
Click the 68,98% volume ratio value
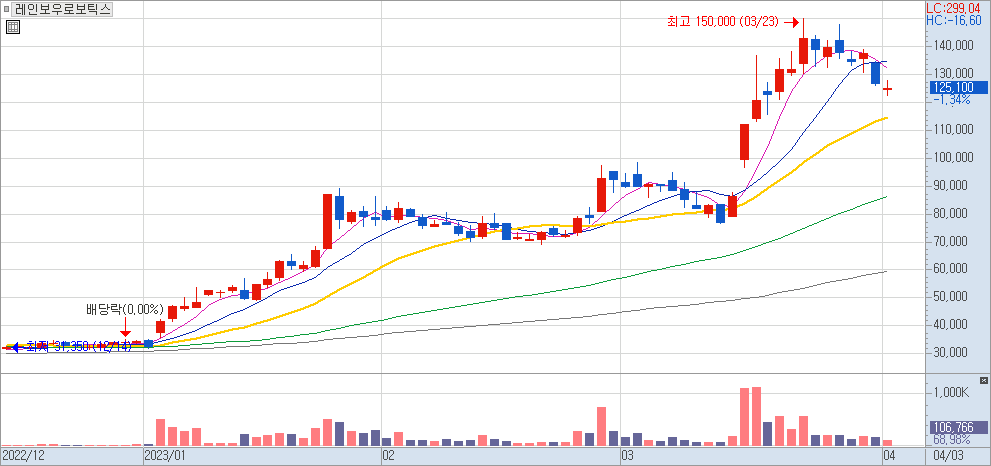click(951, 439)
